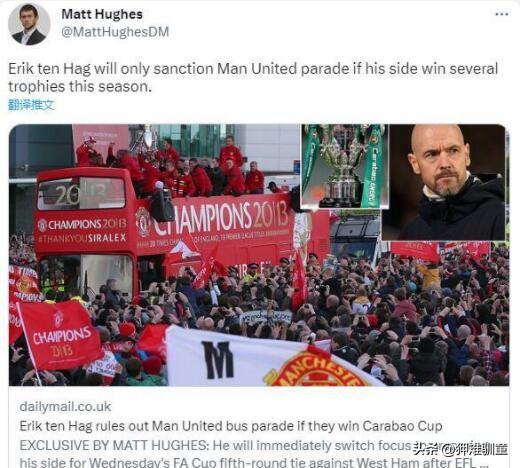Click the Erik ten Hag portrait inset
This screenshot has width=520, height=468.
point(444,182)
